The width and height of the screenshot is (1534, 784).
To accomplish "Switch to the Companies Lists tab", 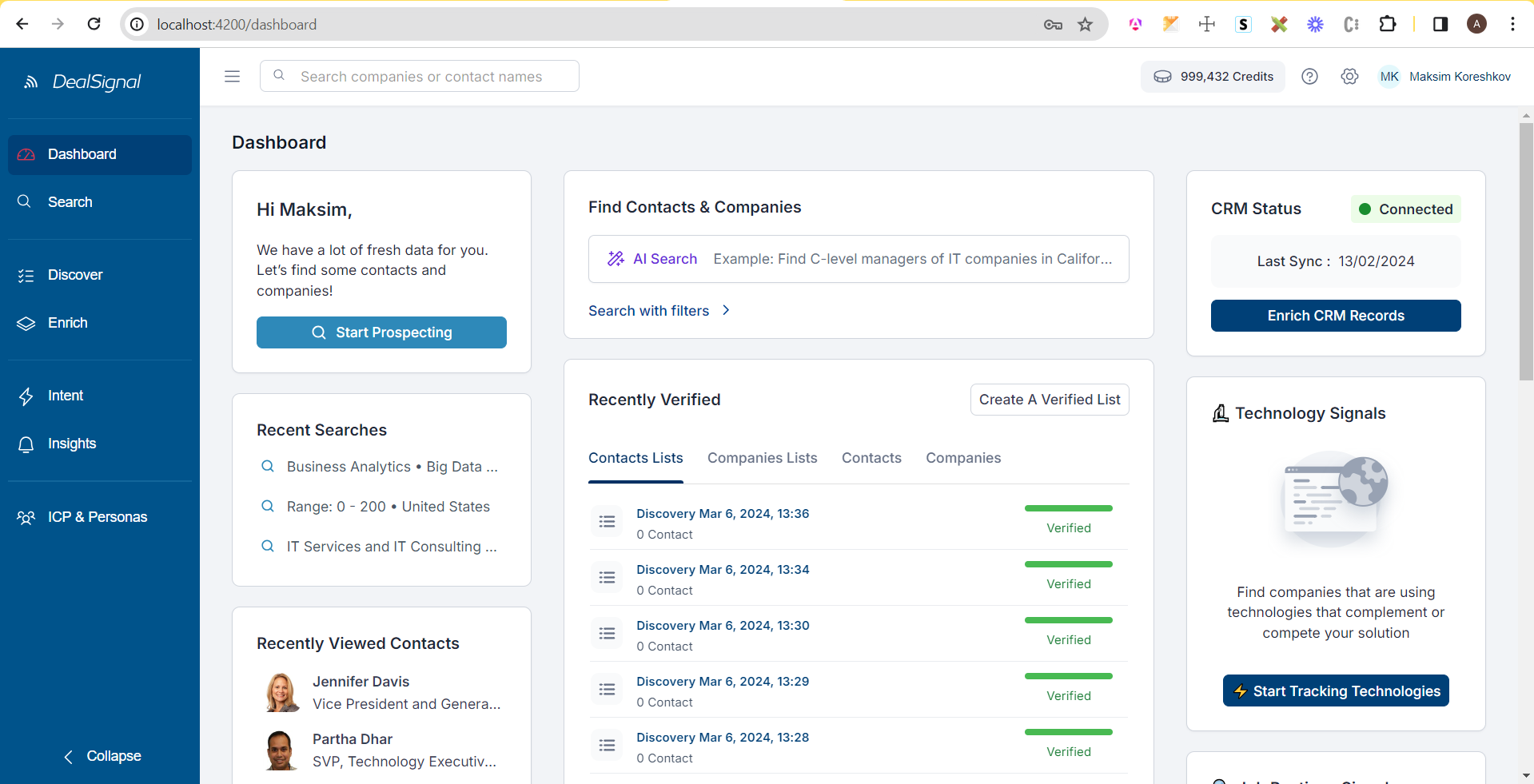I will (x=762, y=458).
